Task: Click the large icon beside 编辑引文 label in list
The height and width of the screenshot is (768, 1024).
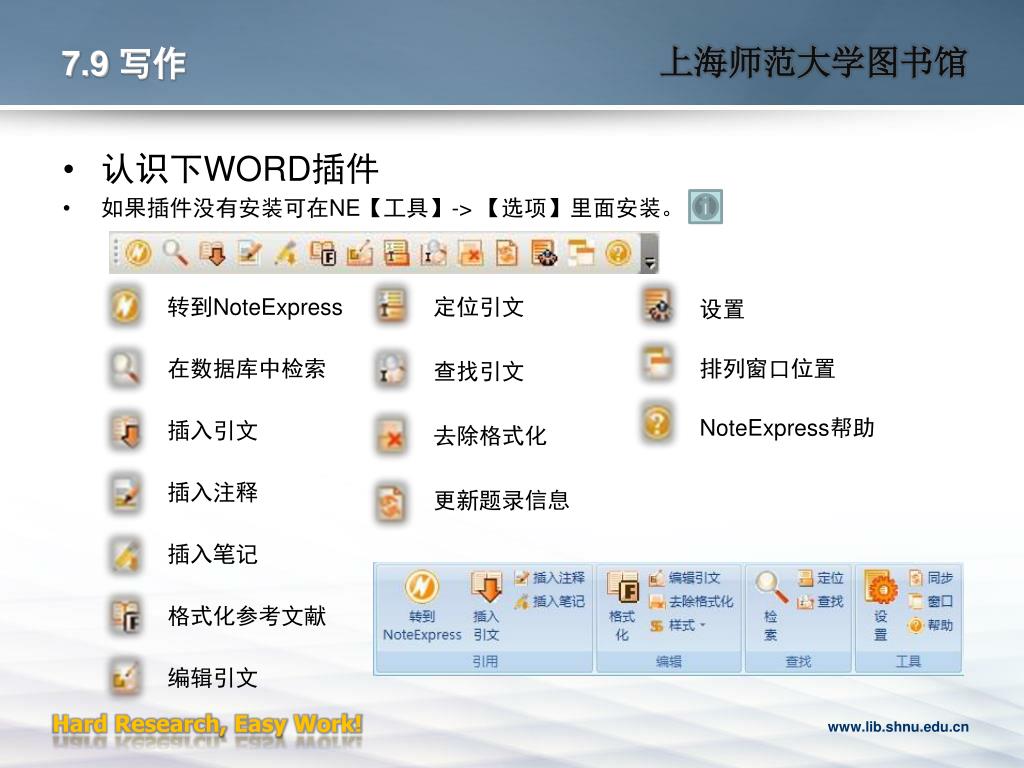Action: (x=125, y=677)
